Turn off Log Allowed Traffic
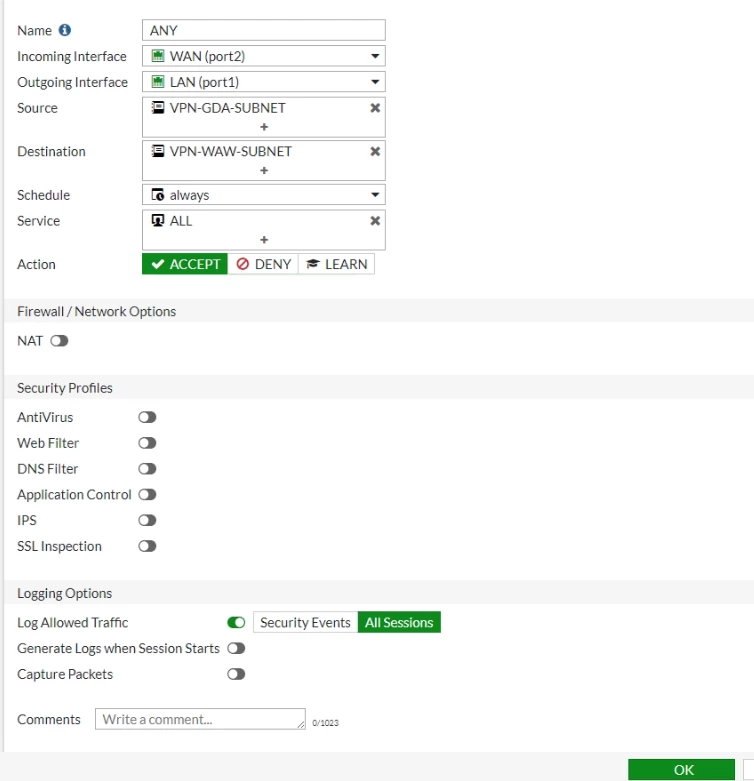This screenshot has width=754, height=781. [x=236, y=622]
